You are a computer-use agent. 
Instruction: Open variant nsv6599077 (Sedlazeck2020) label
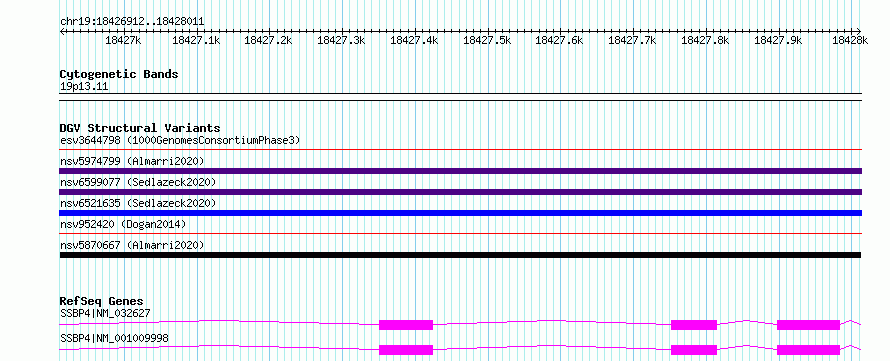pyautogui.click(x=138, y=182)
